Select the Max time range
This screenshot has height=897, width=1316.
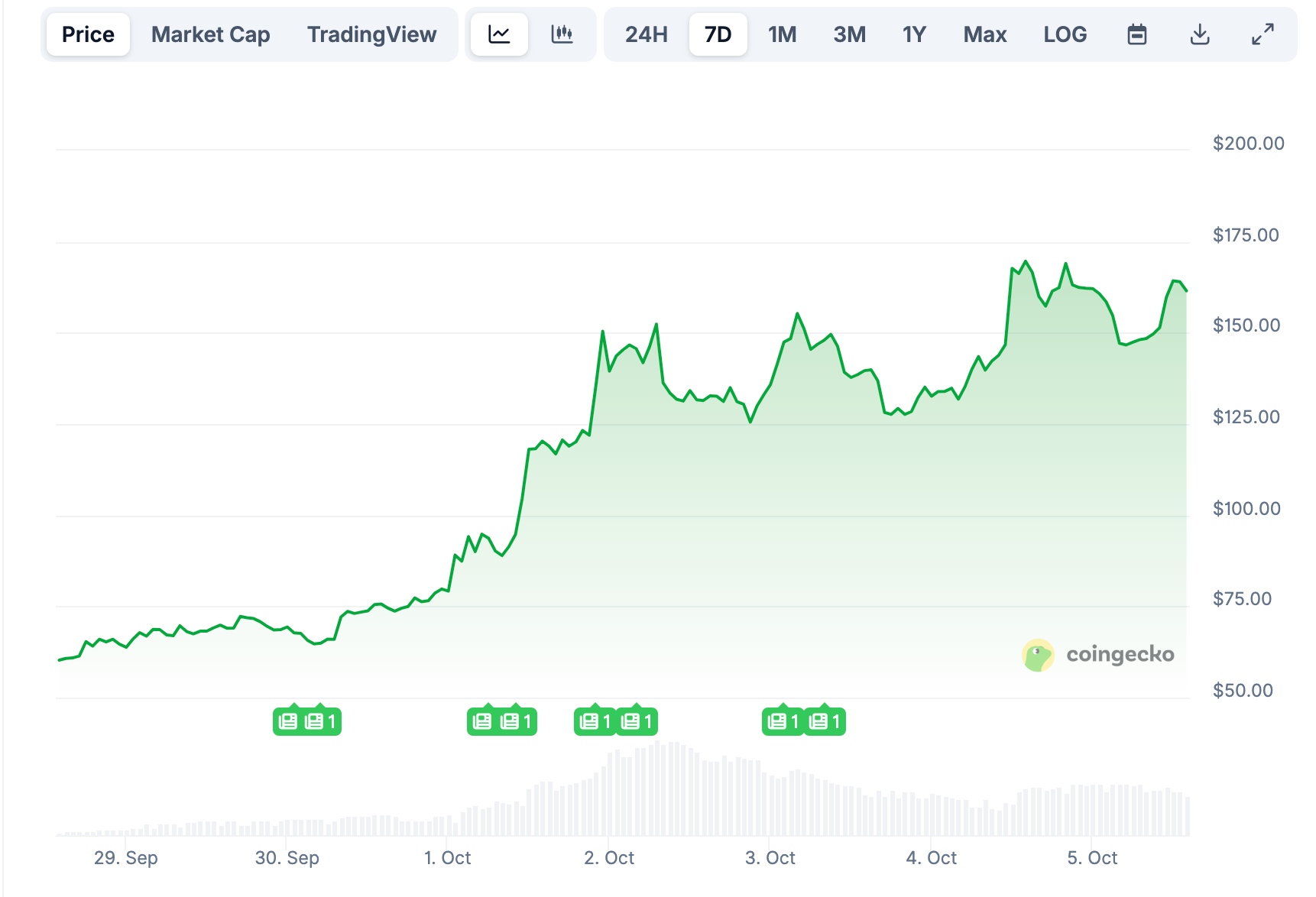[x=984, y=34]
